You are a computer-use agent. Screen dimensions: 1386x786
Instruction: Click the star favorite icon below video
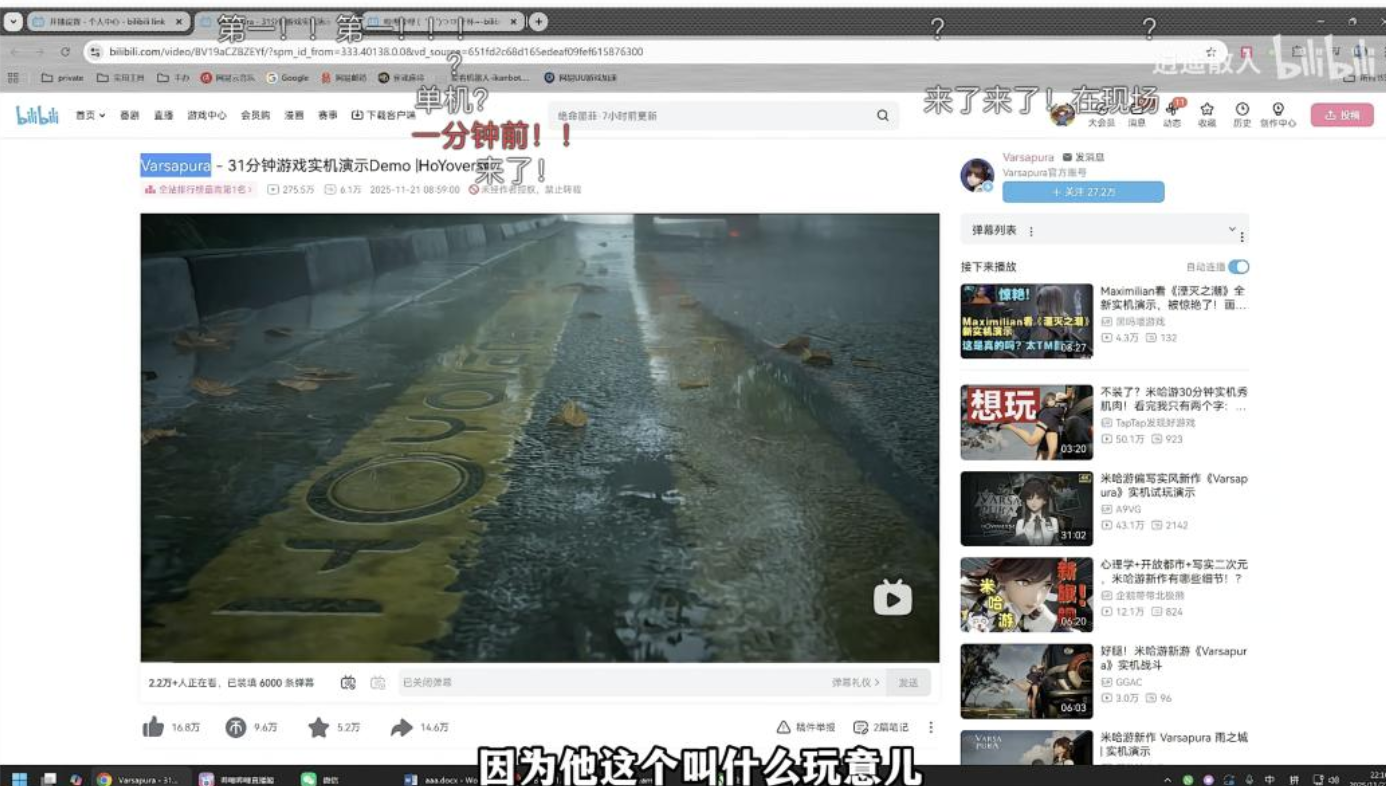(318, 727)
